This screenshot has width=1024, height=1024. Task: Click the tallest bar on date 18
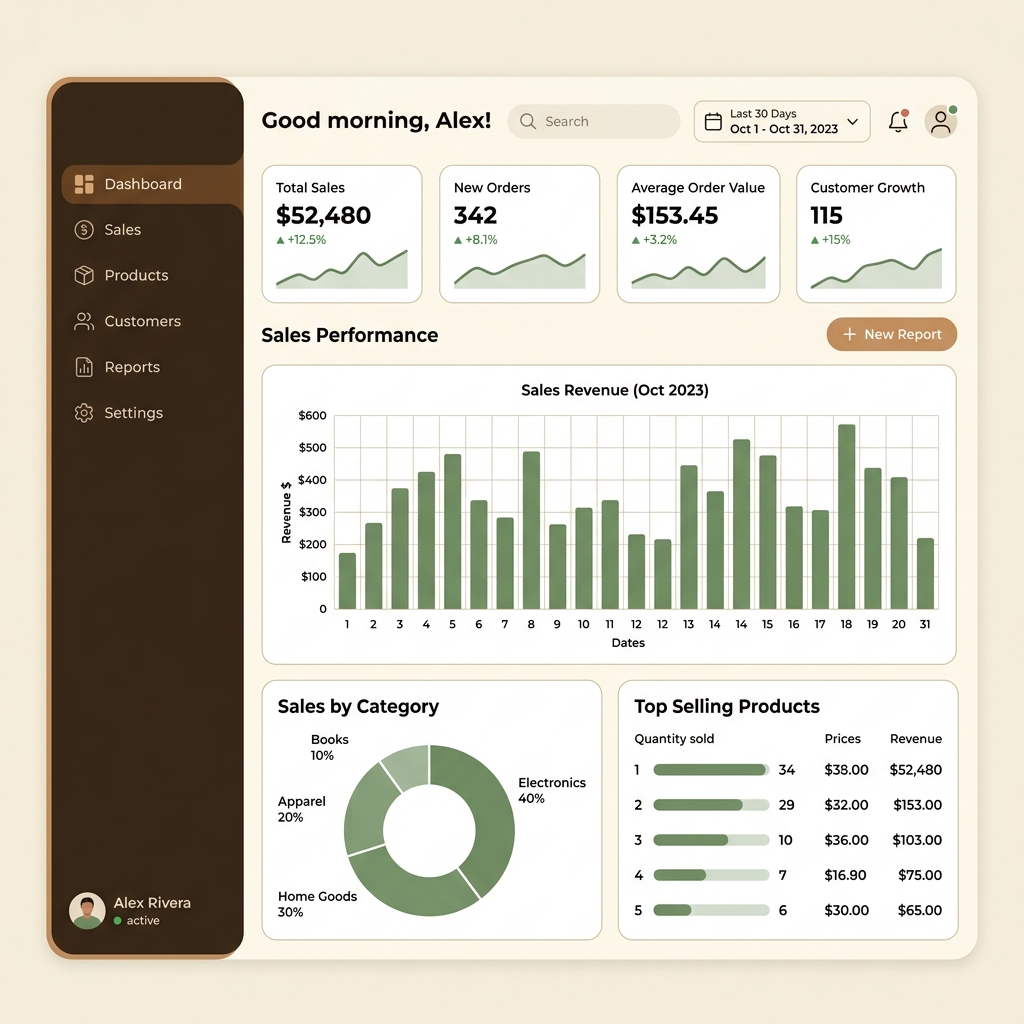click(846, 517)
